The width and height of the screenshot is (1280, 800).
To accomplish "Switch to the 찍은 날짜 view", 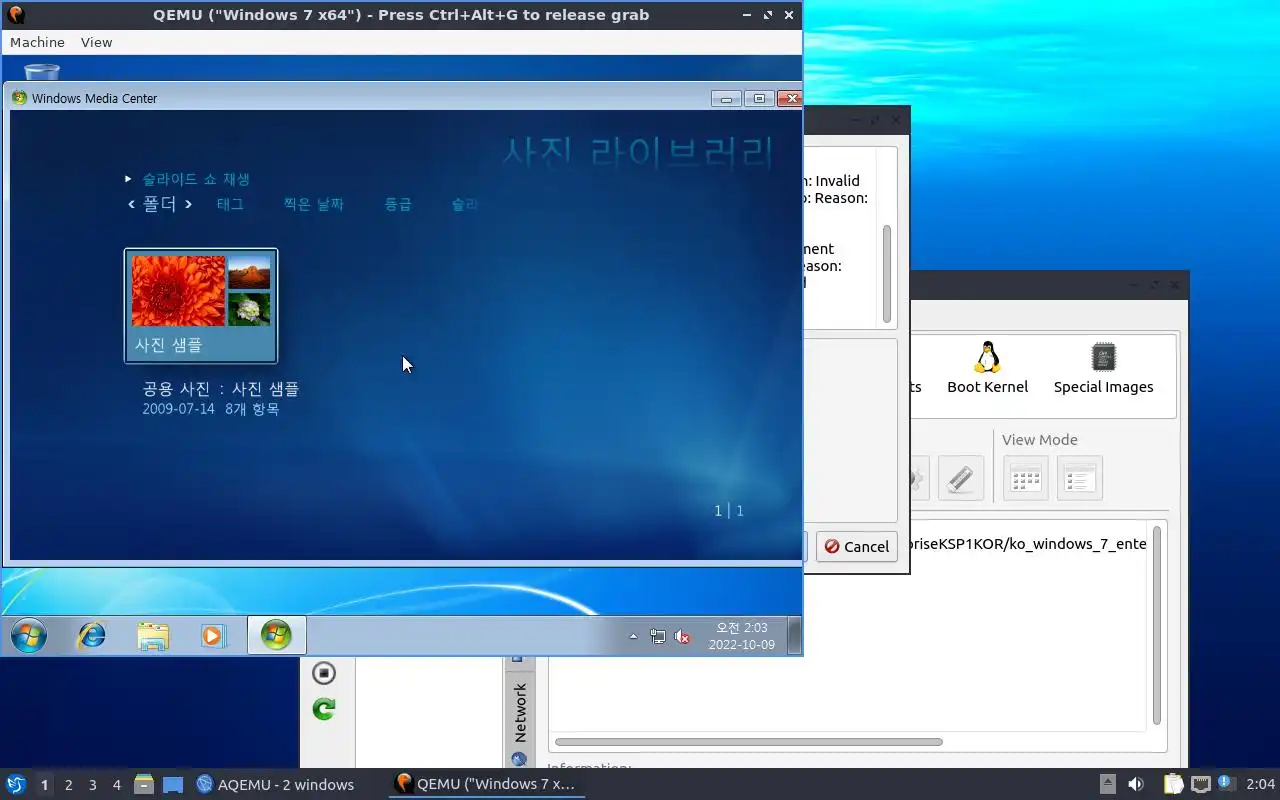I will coord(313,204).
